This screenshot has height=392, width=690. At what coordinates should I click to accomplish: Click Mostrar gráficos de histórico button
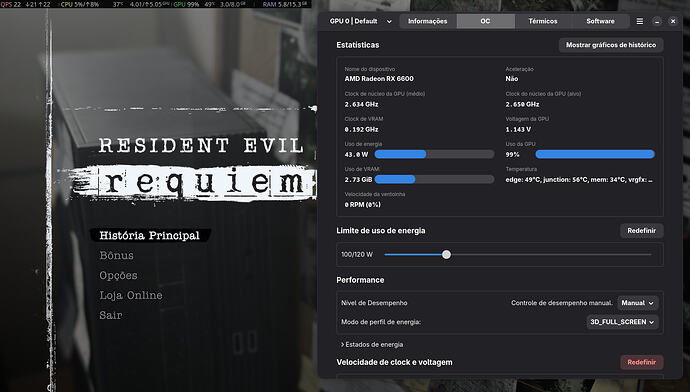click(x=611, y=45)
